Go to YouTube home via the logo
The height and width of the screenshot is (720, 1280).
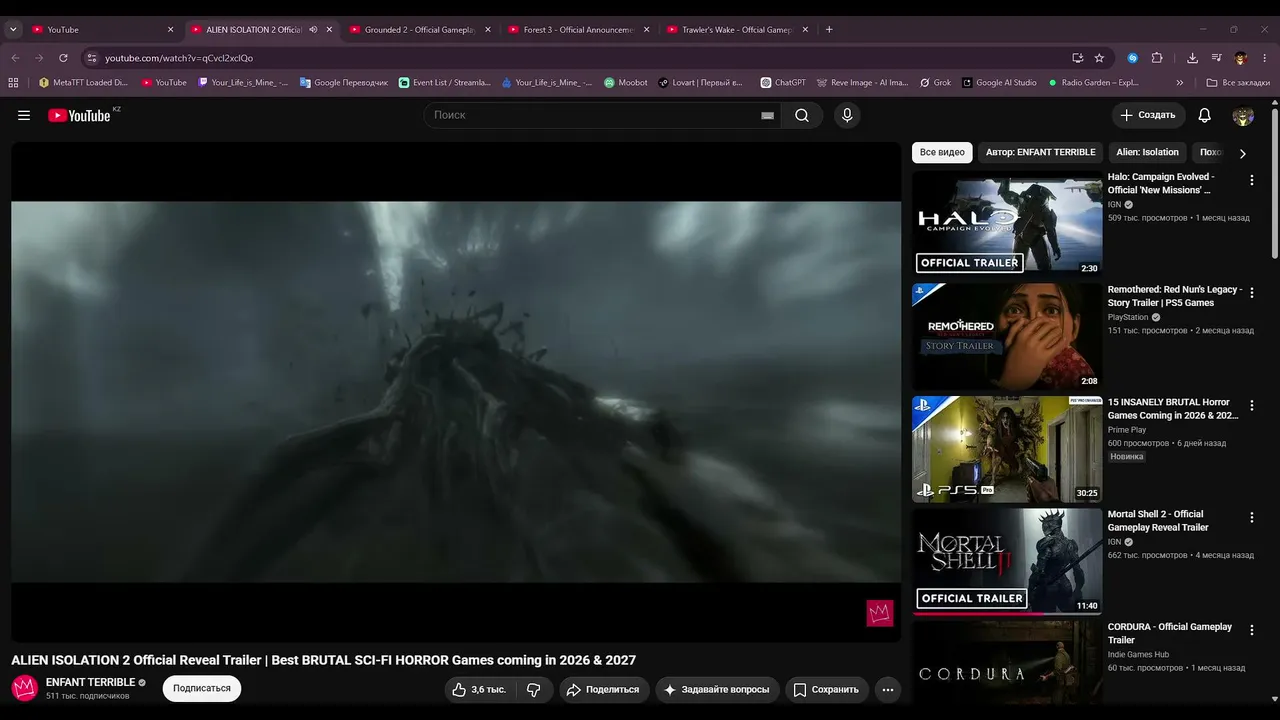[x=79, y=116]
